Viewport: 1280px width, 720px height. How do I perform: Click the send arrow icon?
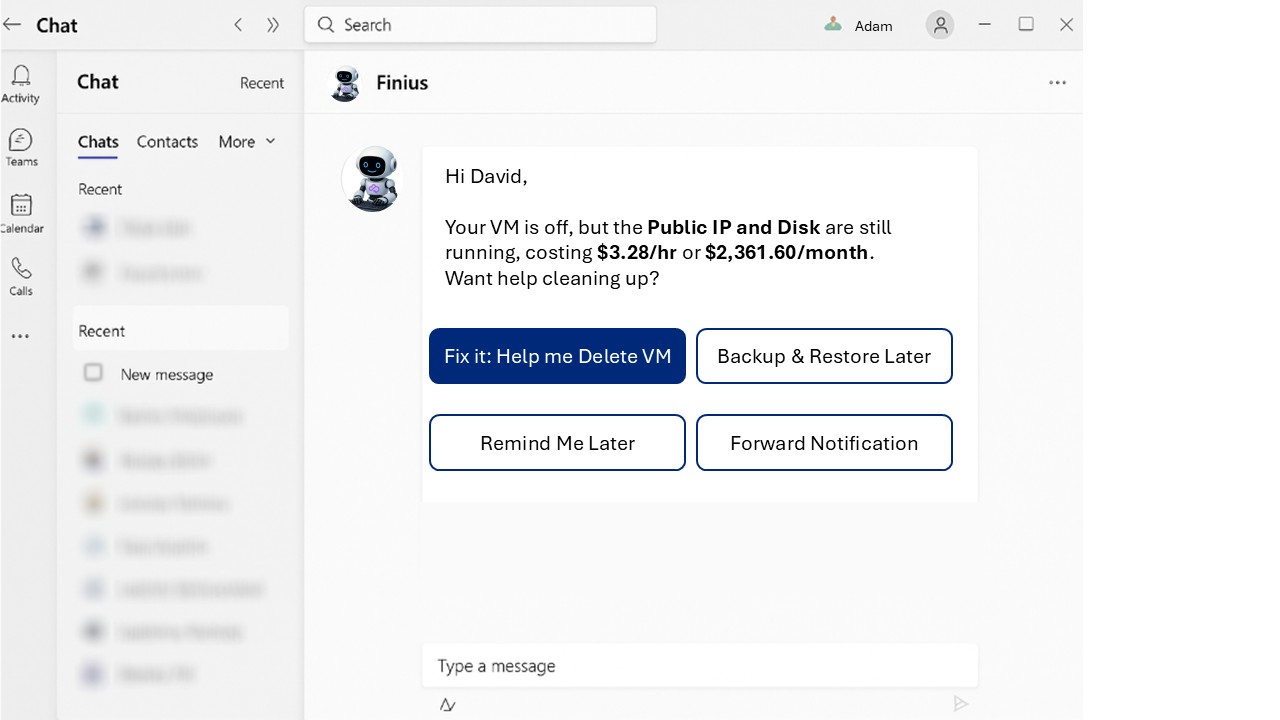point(960,704)
